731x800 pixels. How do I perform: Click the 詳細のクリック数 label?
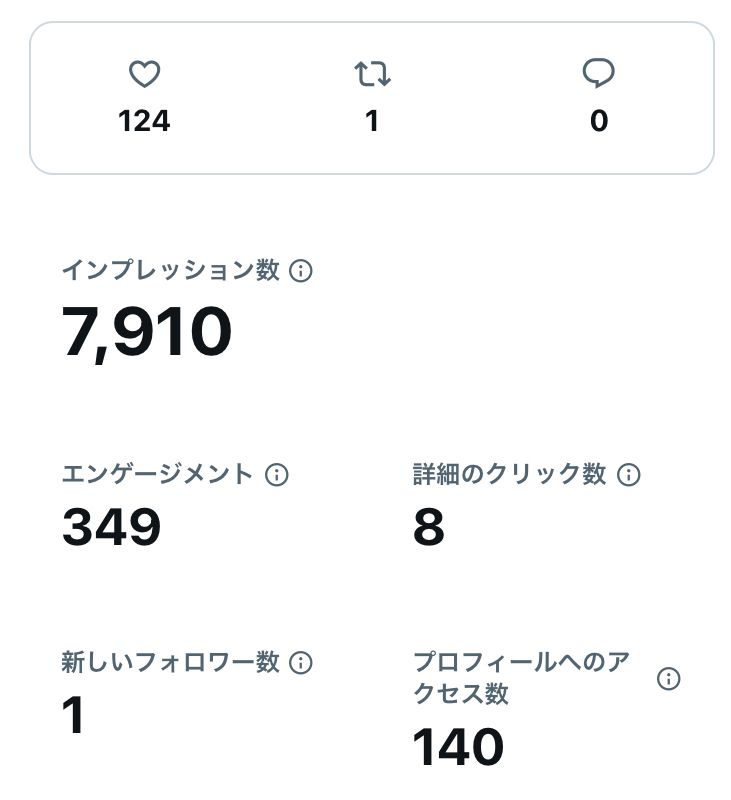(509, 475)
